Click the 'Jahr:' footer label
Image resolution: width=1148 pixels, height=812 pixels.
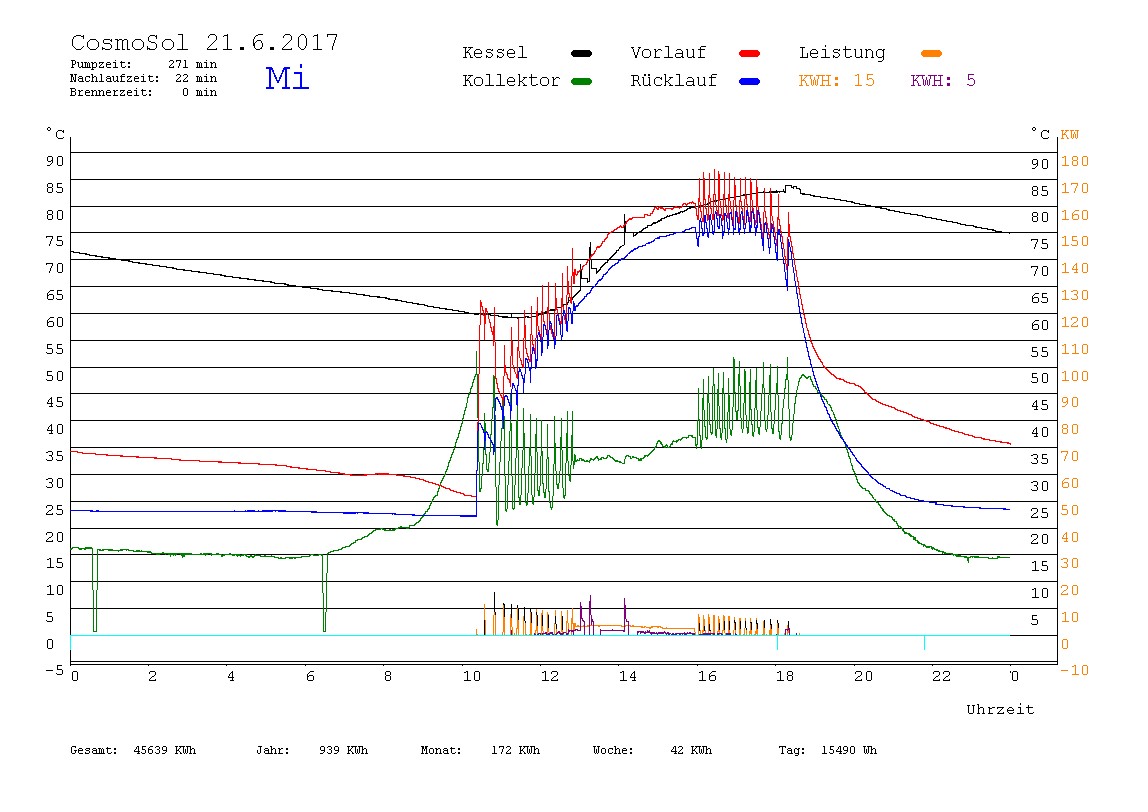pos(273,750)
